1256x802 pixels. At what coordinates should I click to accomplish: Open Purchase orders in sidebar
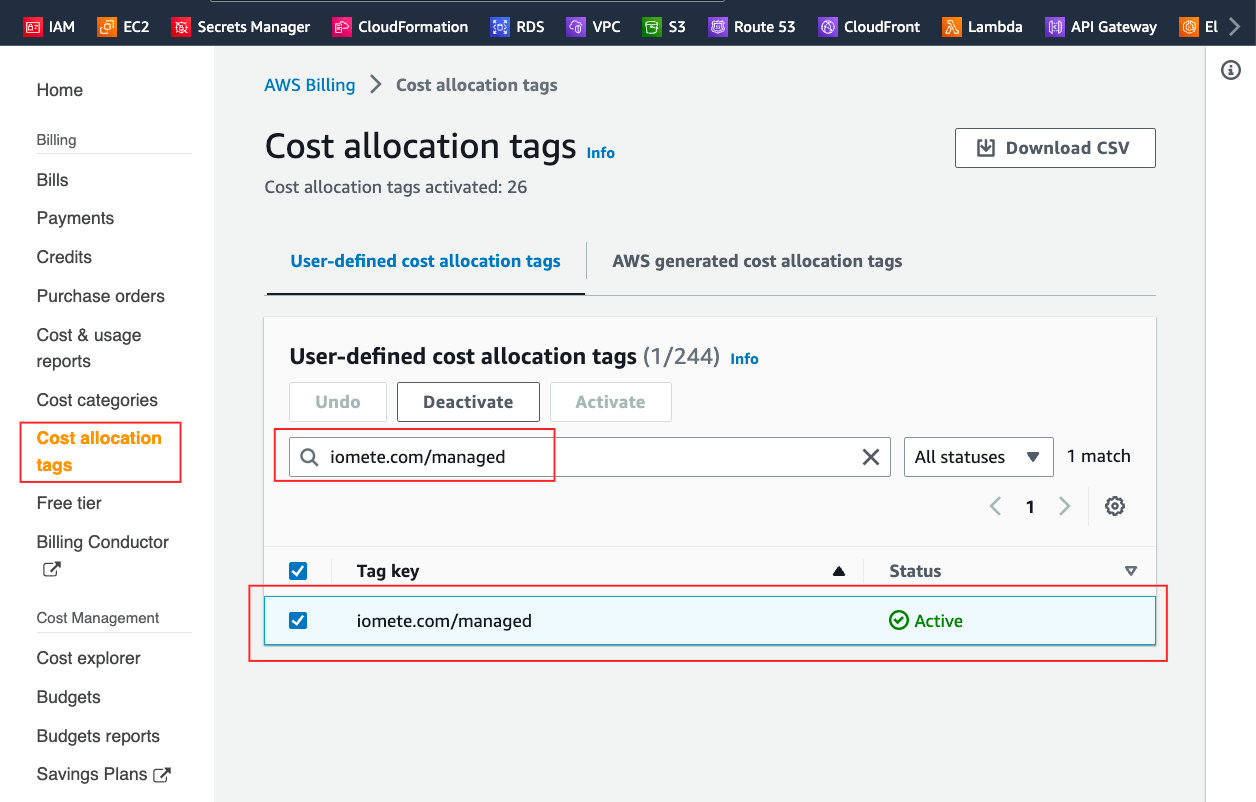click(101, 296)
